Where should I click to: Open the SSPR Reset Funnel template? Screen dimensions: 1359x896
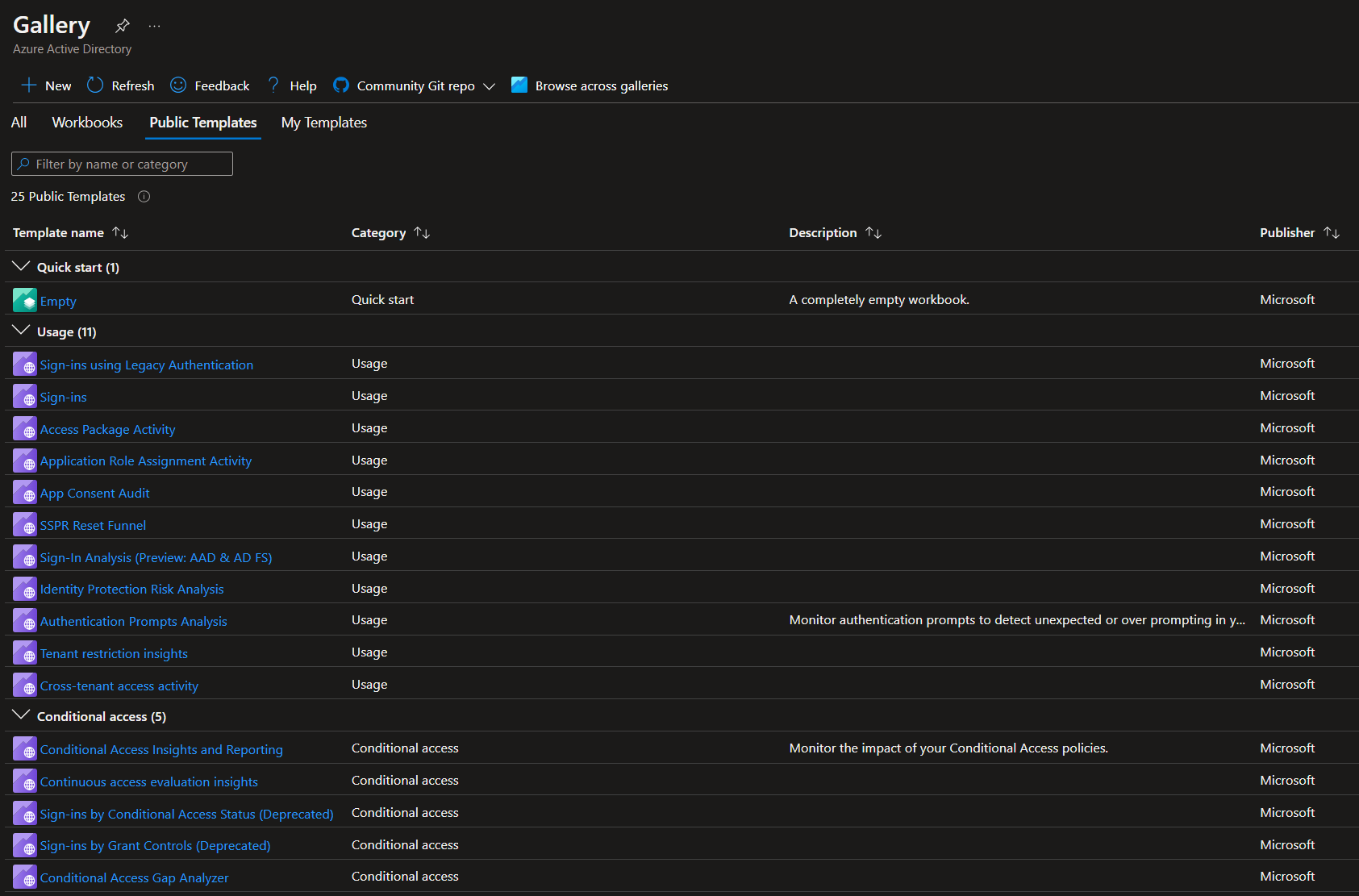coord(93,526)
